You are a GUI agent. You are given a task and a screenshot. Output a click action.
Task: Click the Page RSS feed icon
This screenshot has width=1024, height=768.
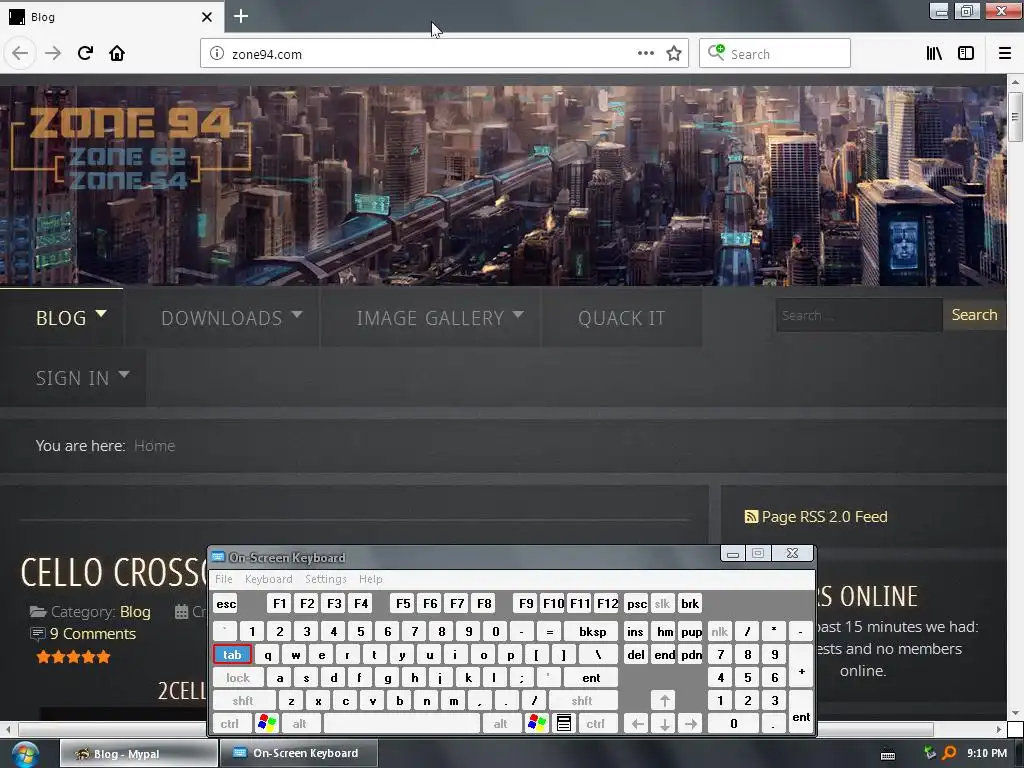coord(751,517)
